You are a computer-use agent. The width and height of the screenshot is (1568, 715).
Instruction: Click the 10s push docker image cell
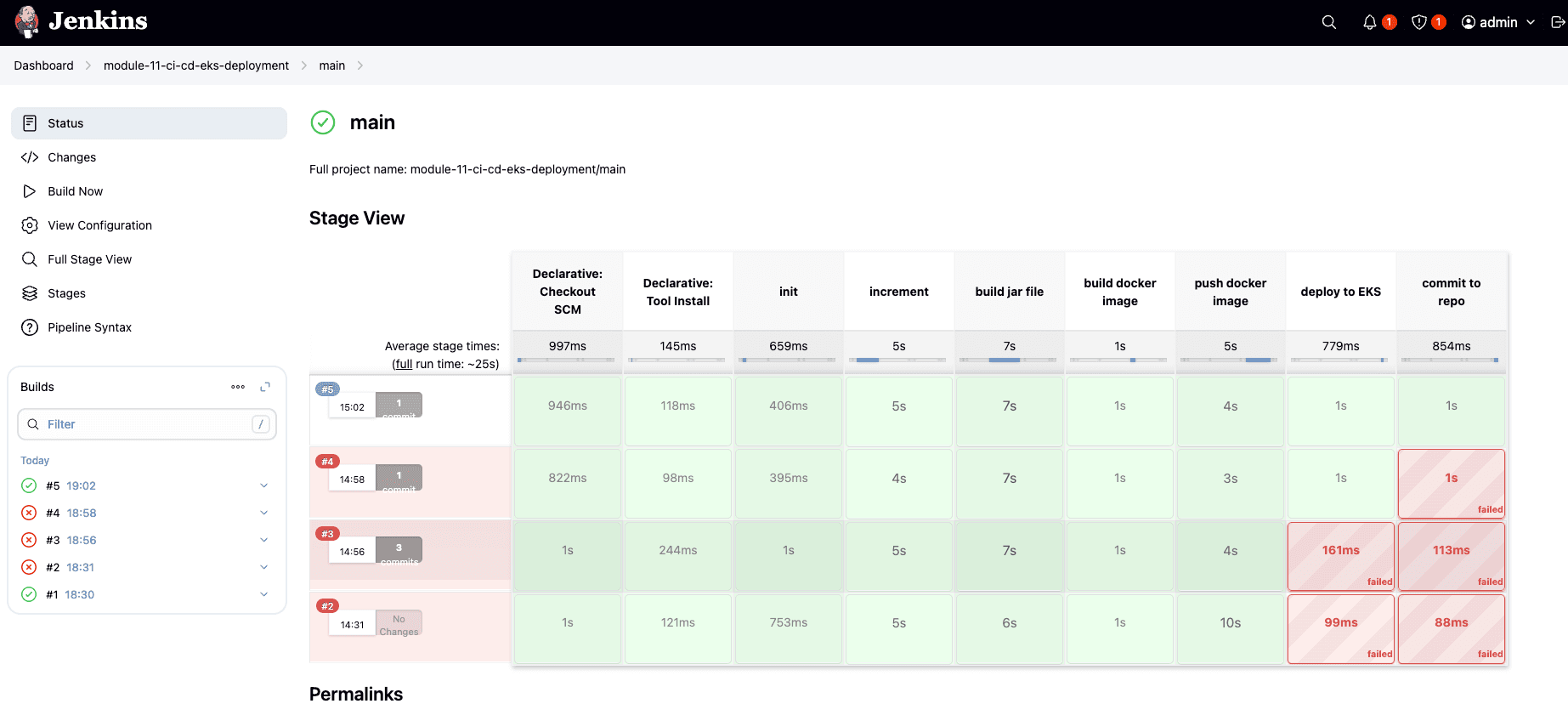click(x=1231, y=628)
